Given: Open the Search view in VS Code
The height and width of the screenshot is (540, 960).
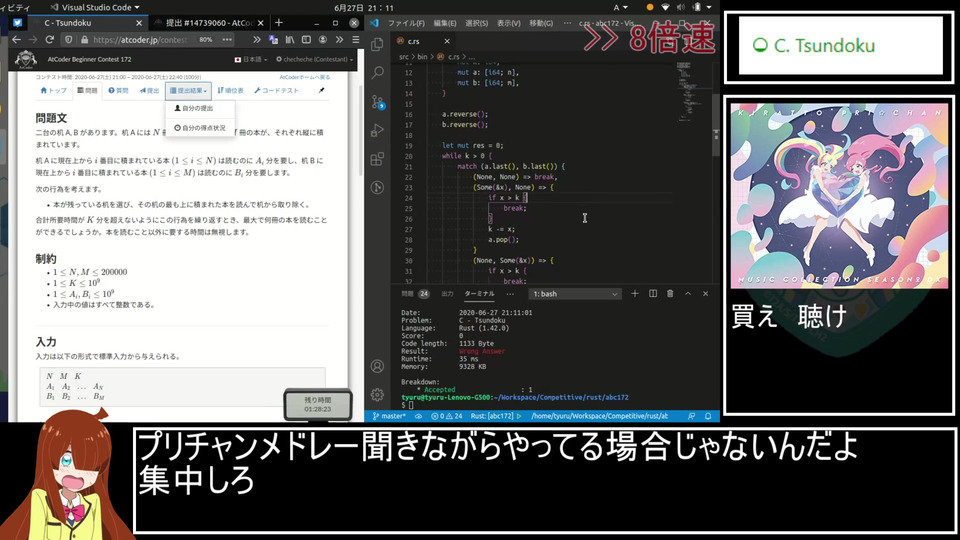Looking at the screenshot, I should [x=377, y=72].
